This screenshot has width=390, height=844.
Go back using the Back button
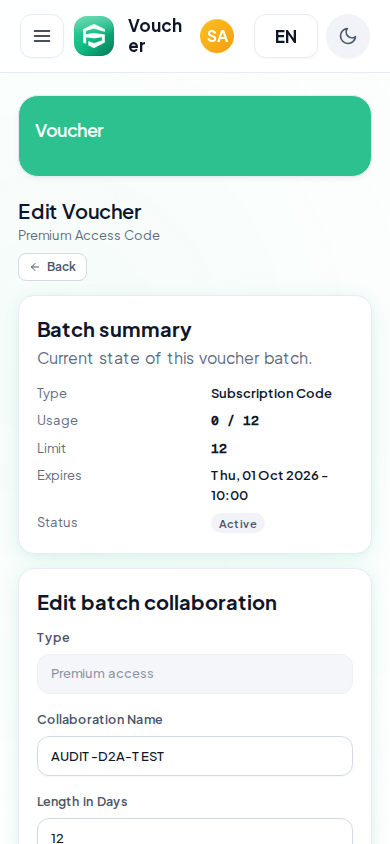tap(53, 267)
